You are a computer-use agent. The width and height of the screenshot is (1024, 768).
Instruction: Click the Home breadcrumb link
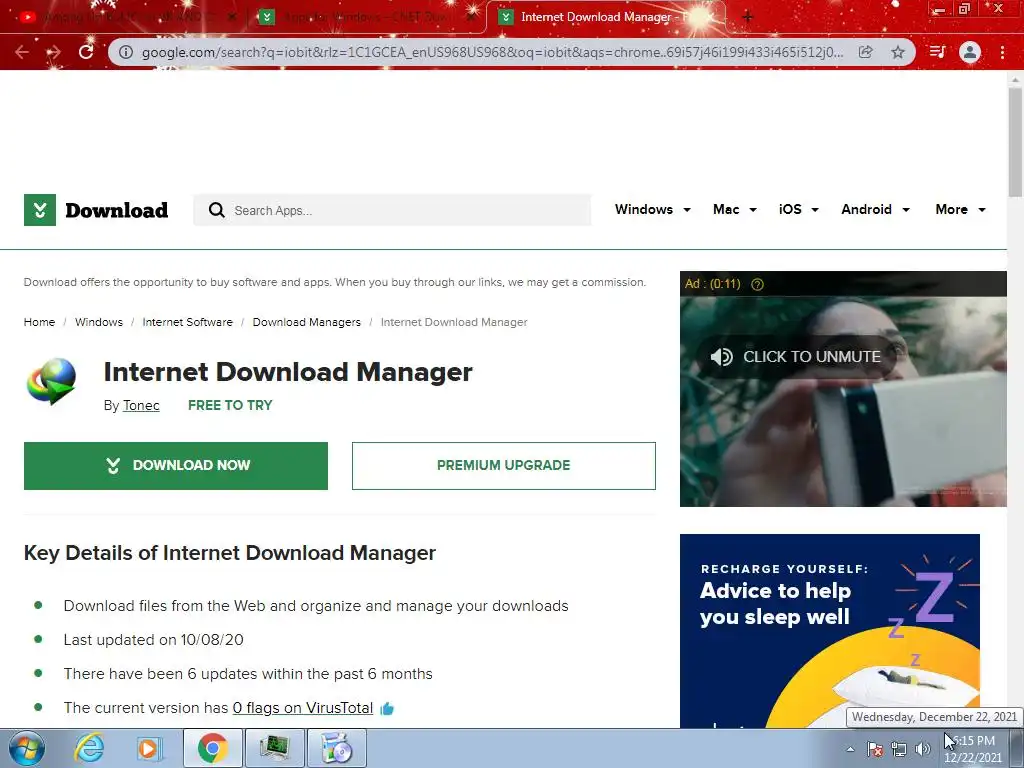(39, 322)
